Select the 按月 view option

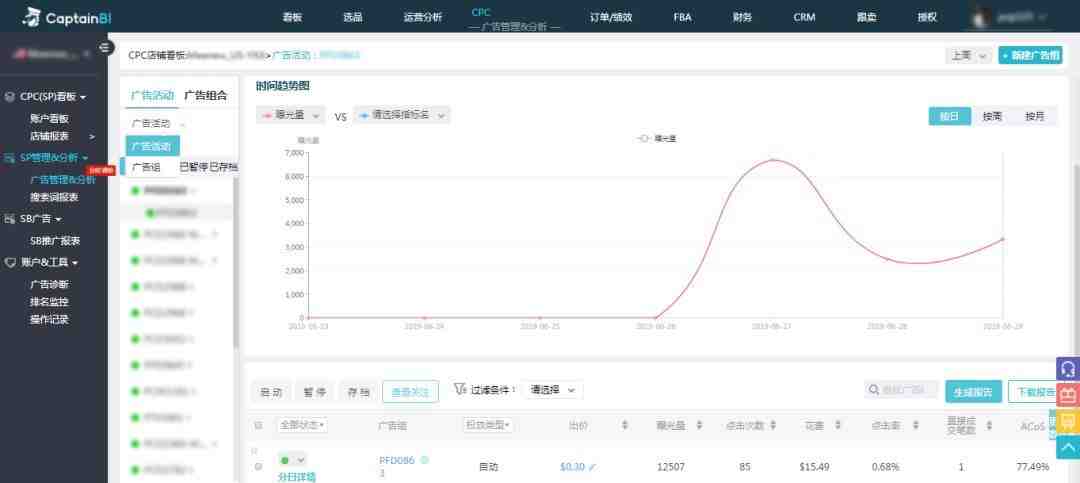(1035, 116)
